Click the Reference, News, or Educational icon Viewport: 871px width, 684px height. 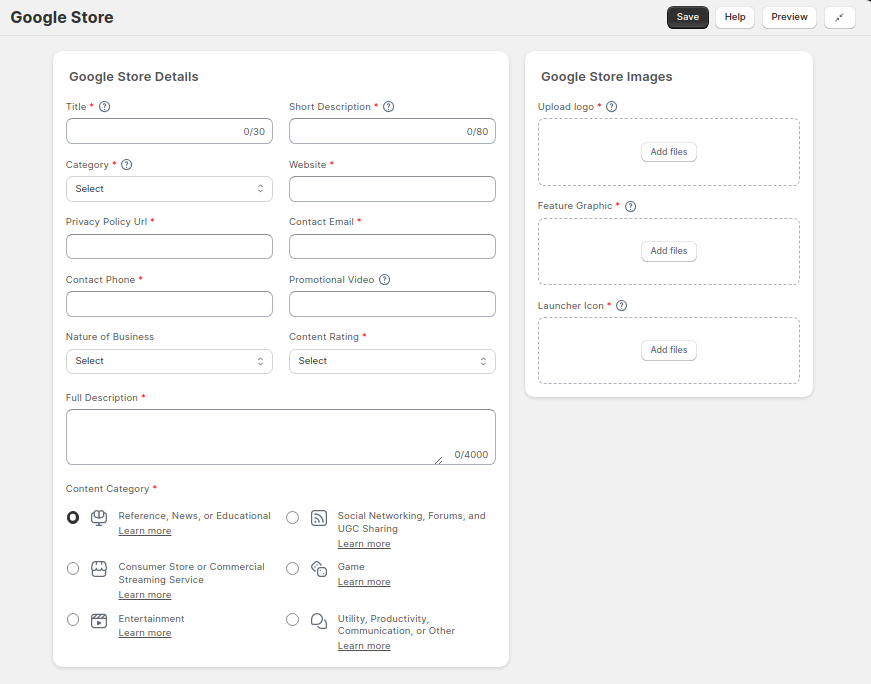click(x=99, y=518)
